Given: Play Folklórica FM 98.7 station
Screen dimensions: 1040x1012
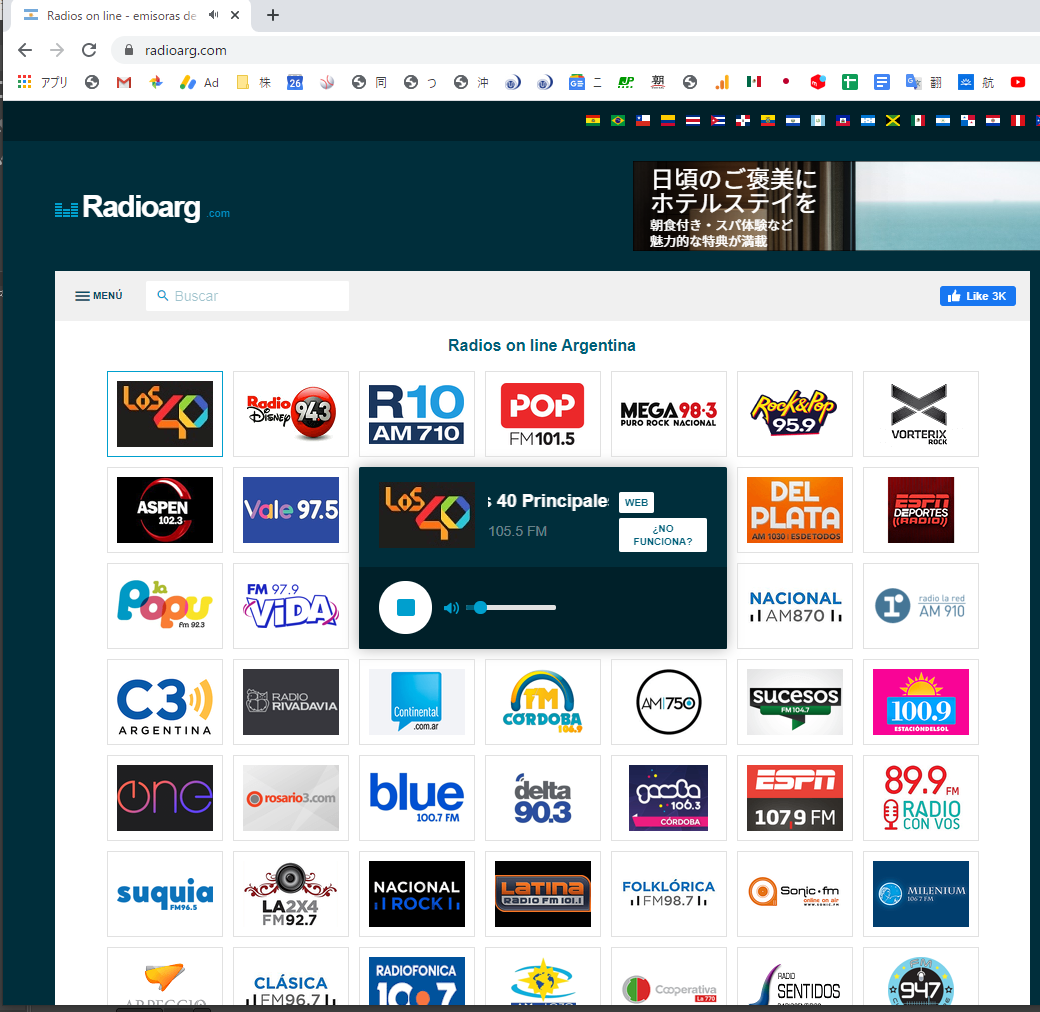Looking at the screenshot, I should 669,894.
